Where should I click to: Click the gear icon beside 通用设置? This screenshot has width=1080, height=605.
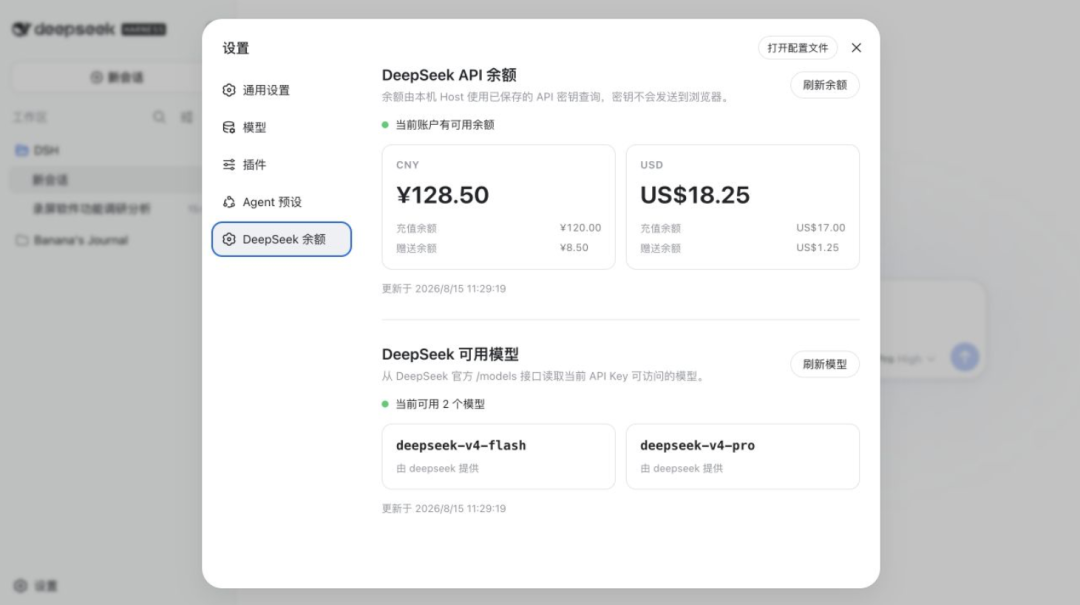(x=229, y=90)
